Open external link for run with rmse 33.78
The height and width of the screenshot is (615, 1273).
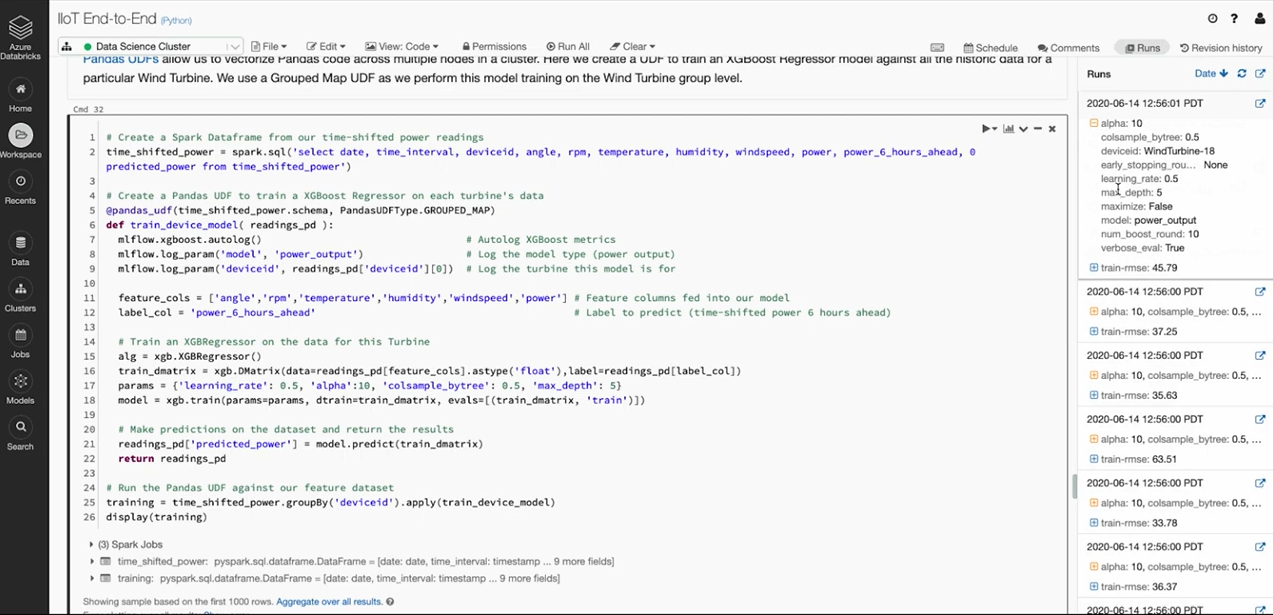tap(1260, 483)
